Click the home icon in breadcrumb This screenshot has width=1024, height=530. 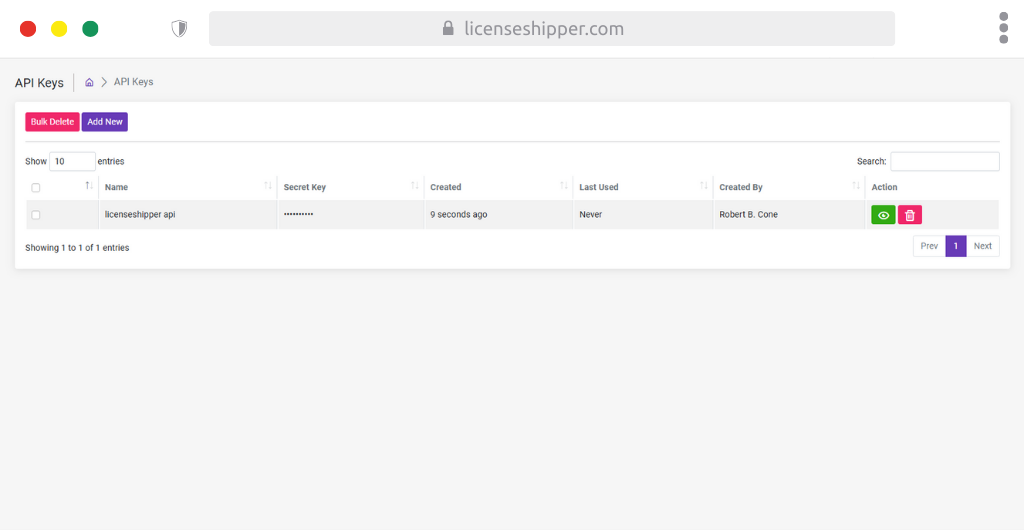click(89, 82)
